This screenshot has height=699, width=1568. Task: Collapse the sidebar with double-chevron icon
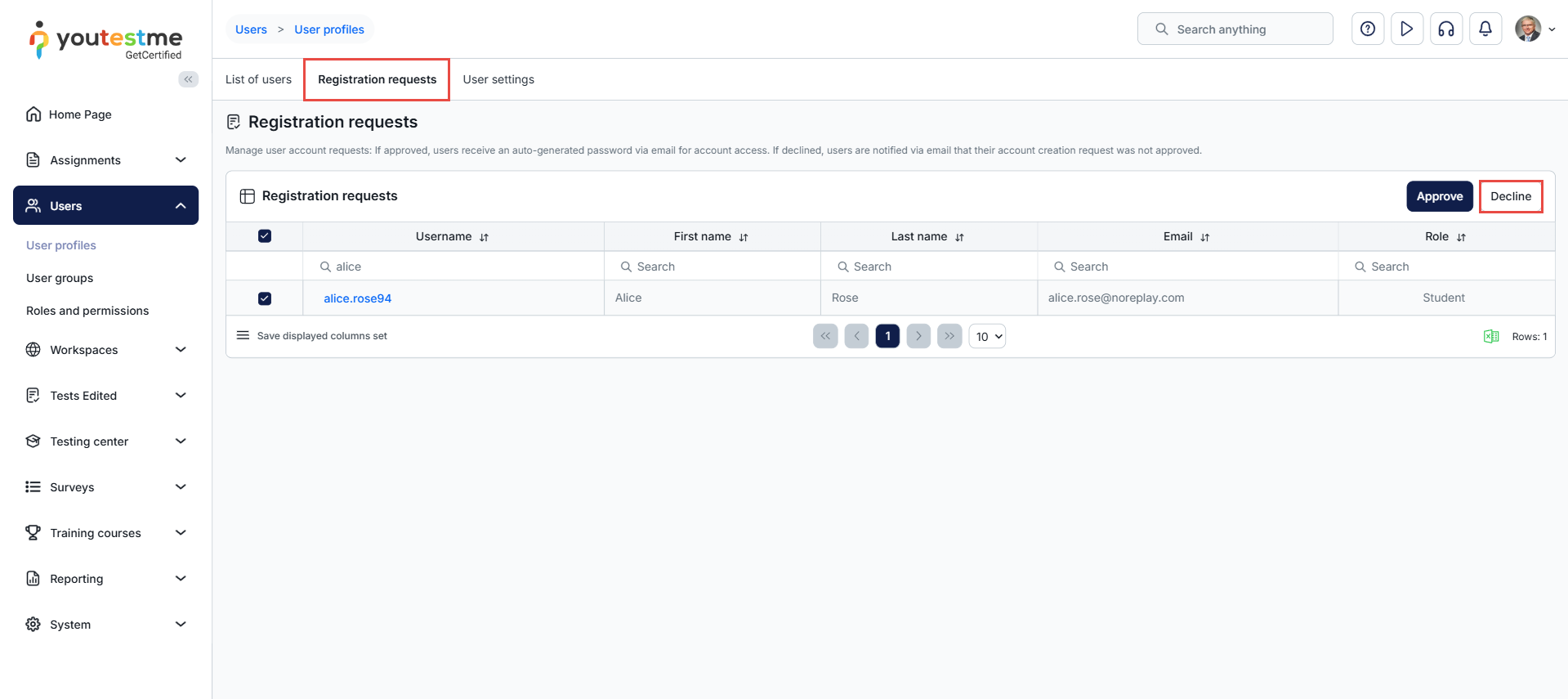click(x=189, y=79)
